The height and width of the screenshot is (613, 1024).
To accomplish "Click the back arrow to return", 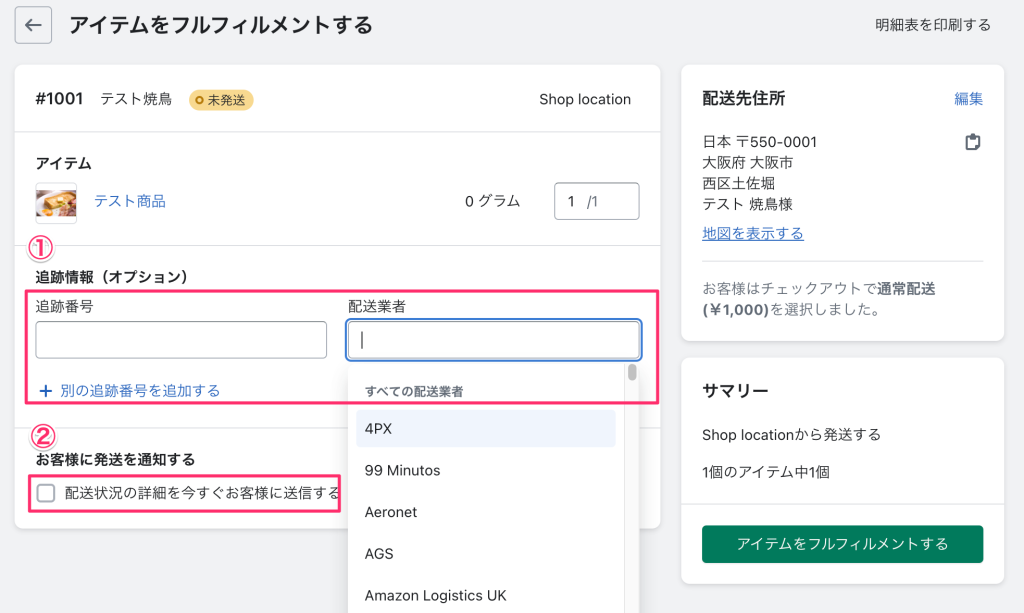I will tap(33, 24).
